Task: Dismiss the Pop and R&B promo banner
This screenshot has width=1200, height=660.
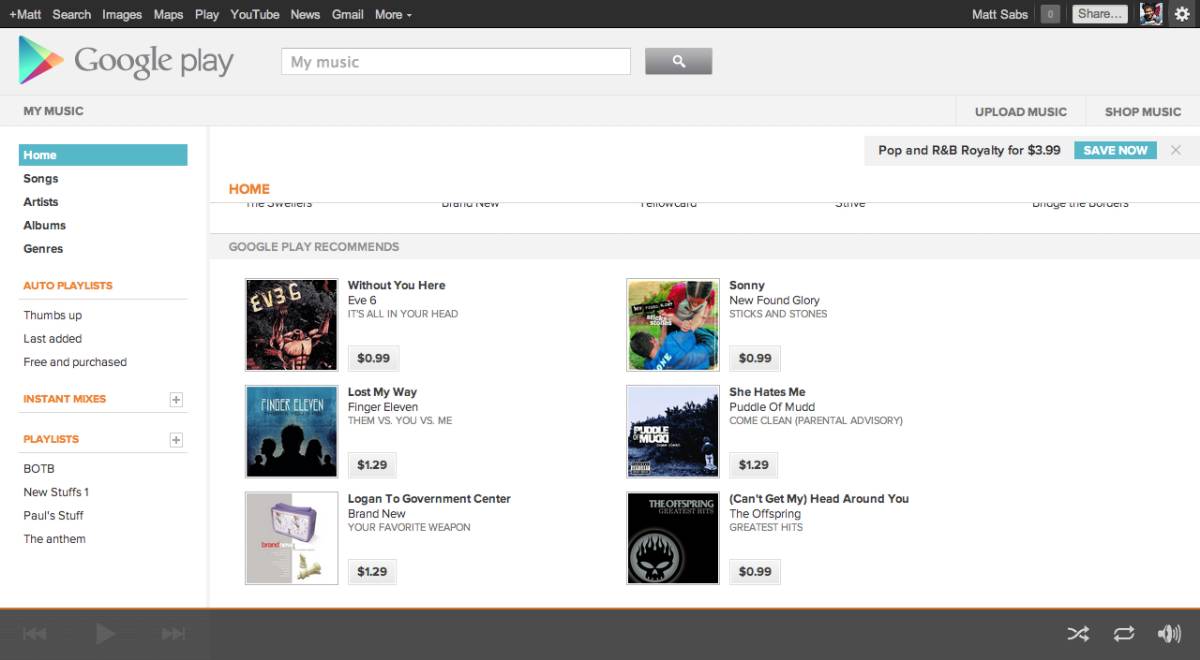Action: 1176,150
